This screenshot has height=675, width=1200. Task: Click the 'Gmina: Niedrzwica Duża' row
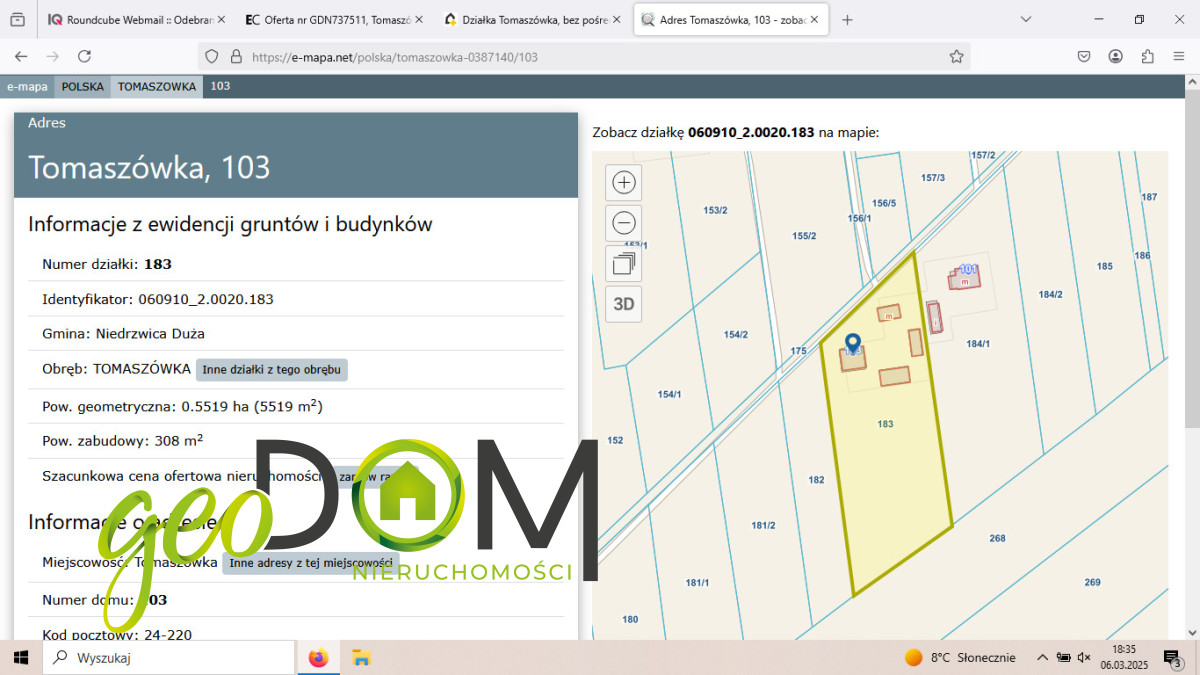pos(296,334)
